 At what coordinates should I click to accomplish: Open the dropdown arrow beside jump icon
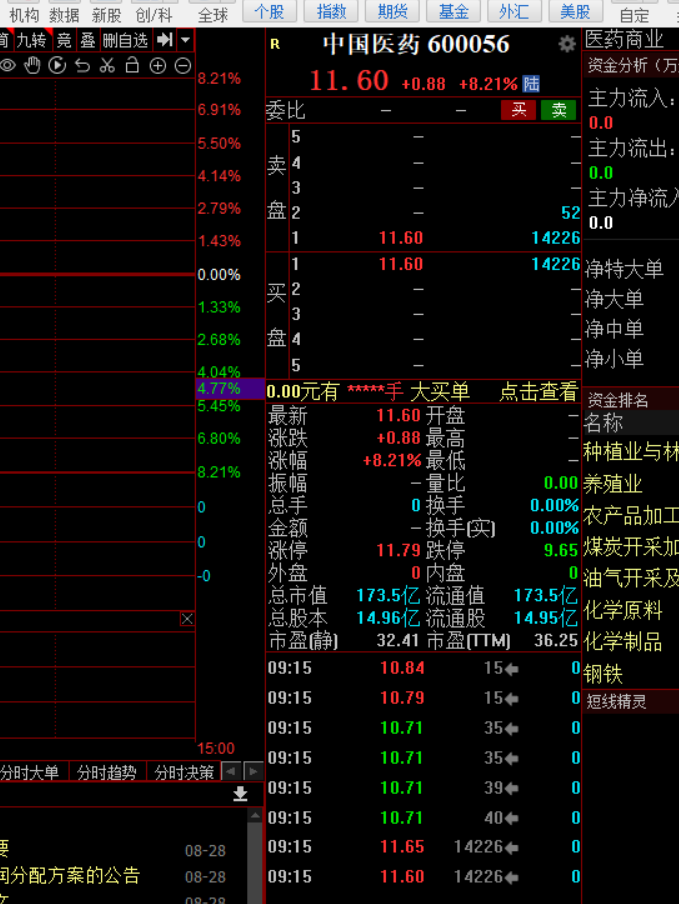185,40
